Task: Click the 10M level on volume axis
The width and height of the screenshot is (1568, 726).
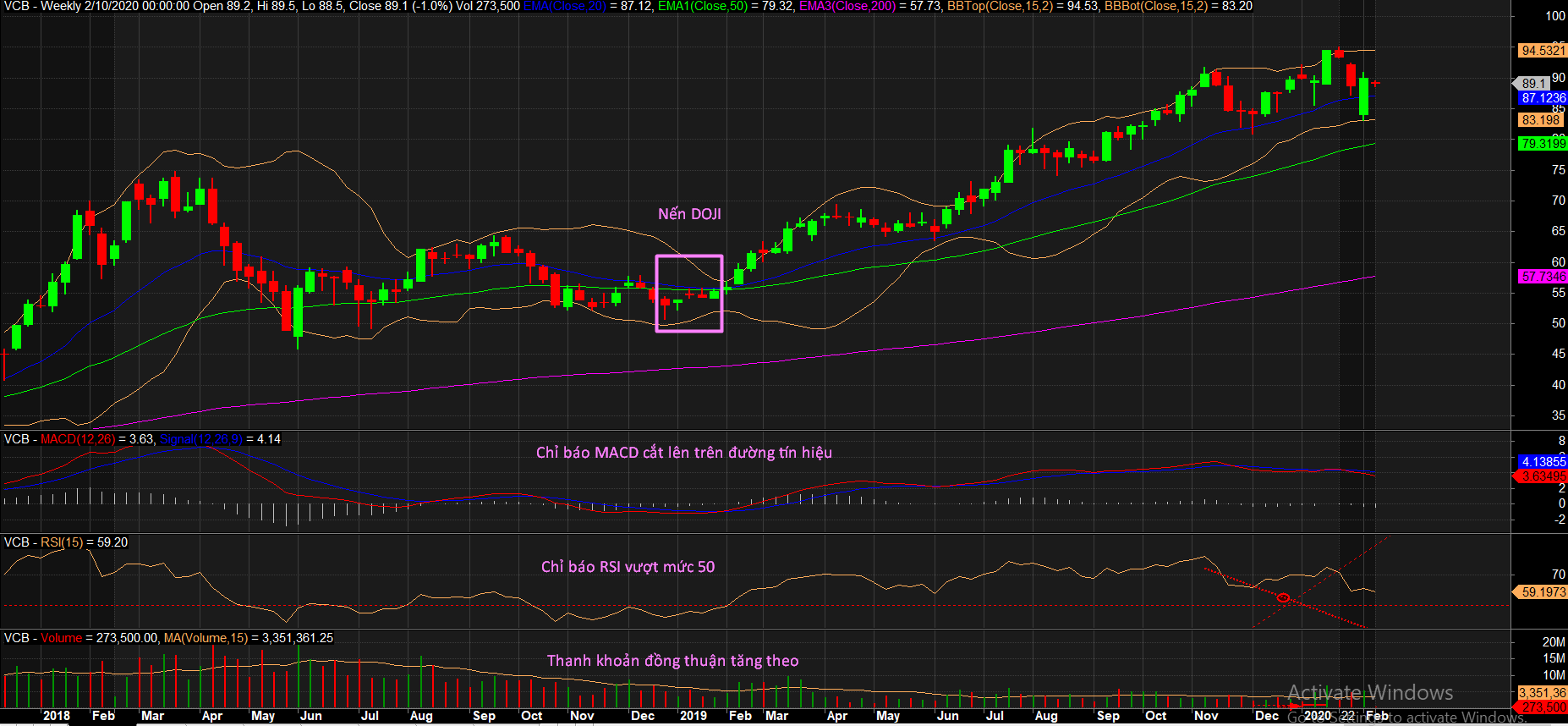Action: (1554, 675)
